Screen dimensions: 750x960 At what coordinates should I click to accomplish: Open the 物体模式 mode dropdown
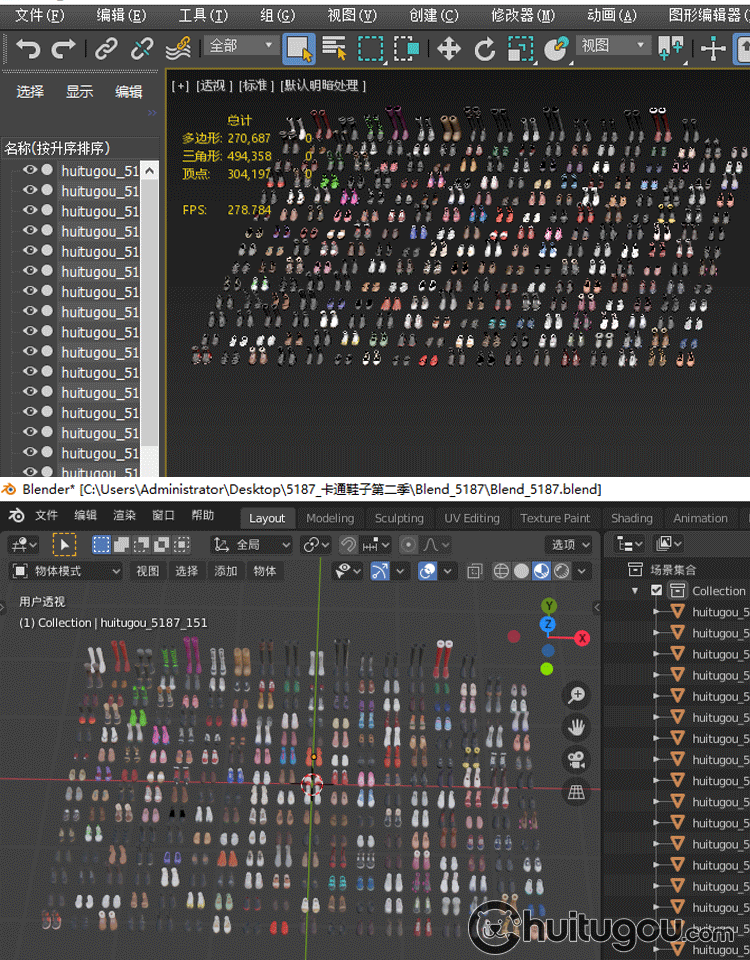66,571
